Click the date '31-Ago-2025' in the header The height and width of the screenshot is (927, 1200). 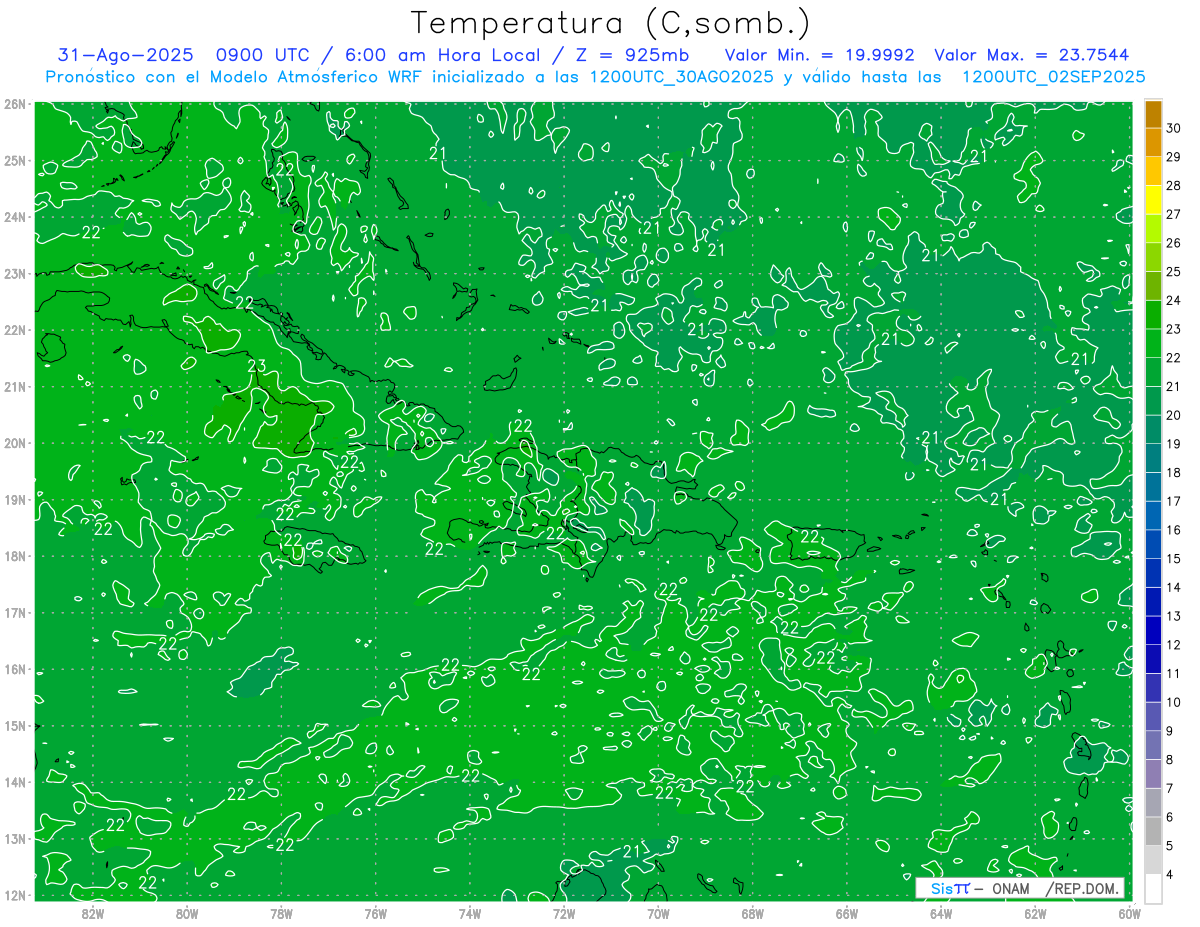point(125,55)
